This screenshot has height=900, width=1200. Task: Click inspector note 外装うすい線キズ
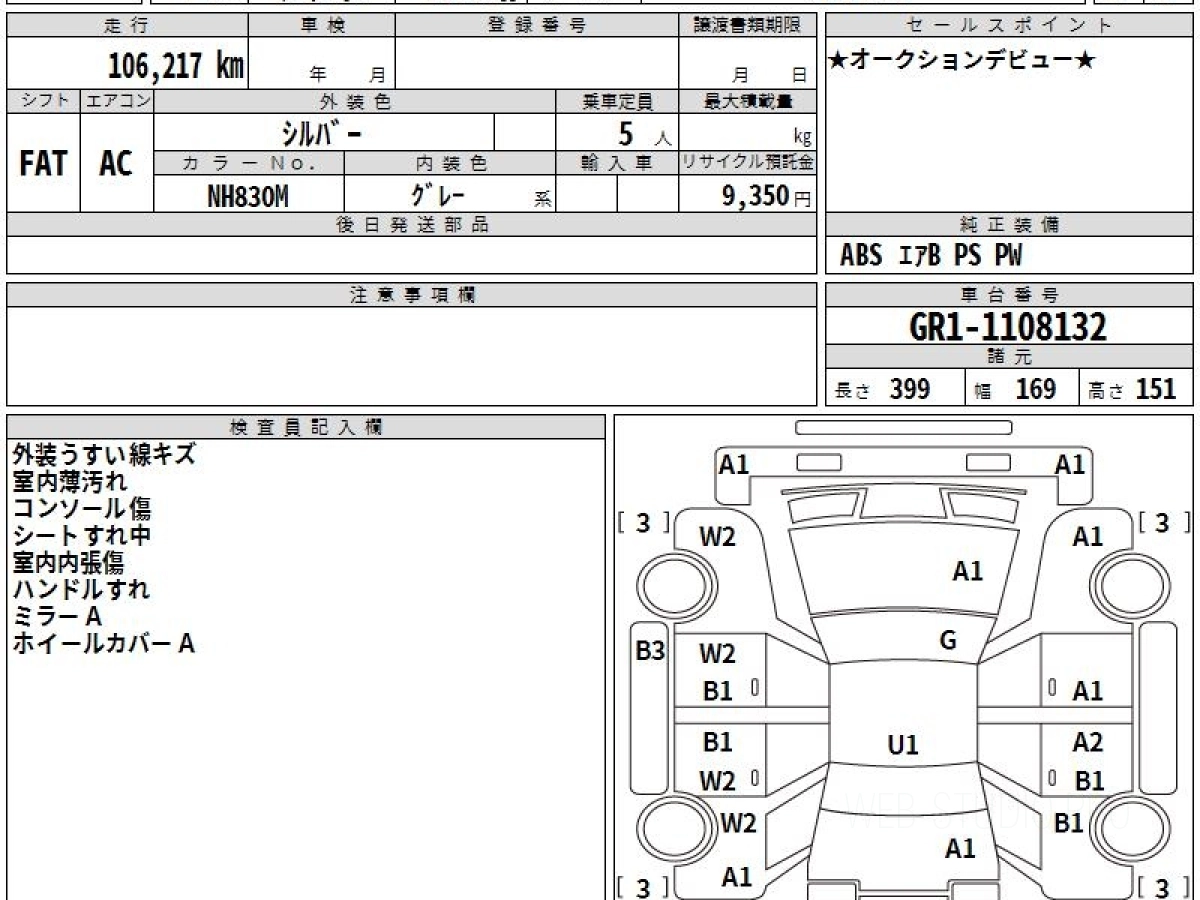[104, 454]
